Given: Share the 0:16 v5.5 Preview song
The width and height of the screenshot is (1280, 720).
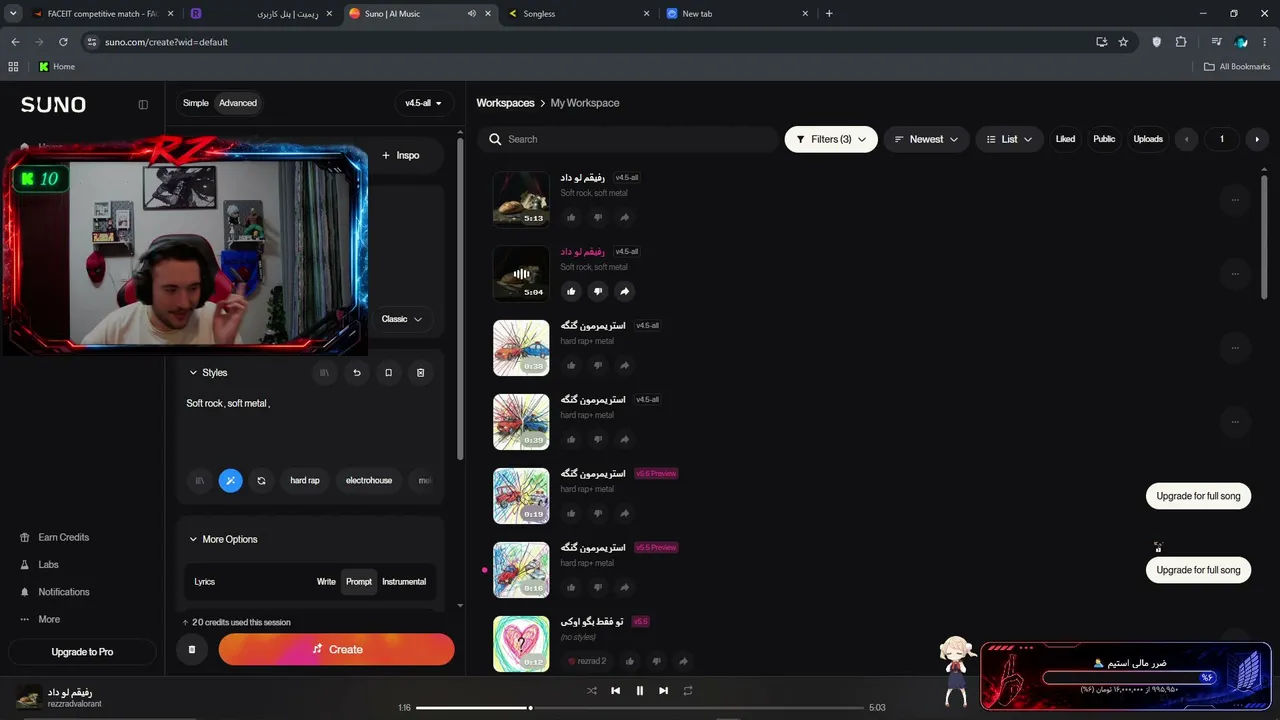Looking at the screenshot, I should pyautogui.click(x=625, y=587).
